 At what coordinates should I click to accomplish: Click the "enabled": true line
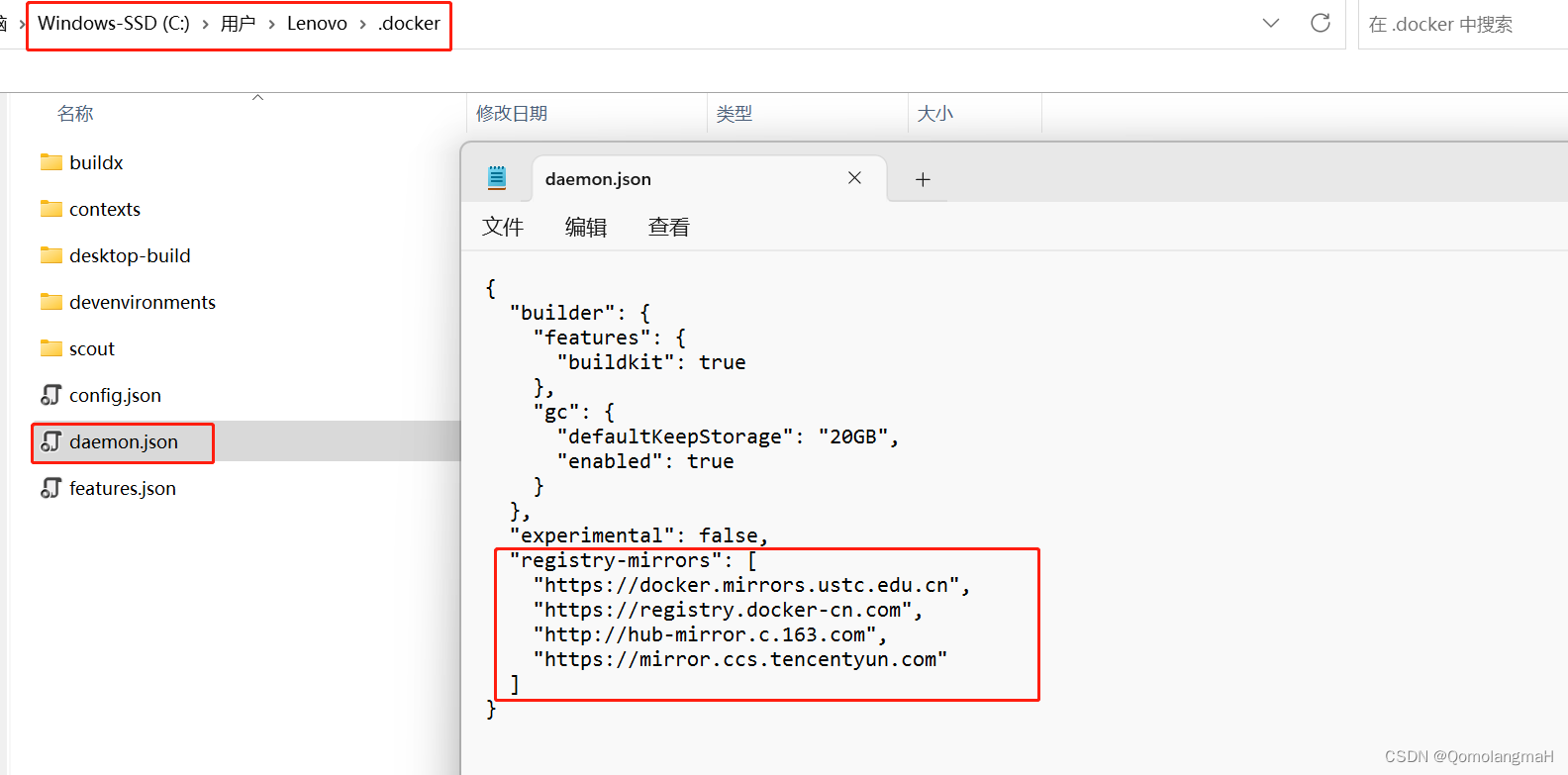coord(645,461)
